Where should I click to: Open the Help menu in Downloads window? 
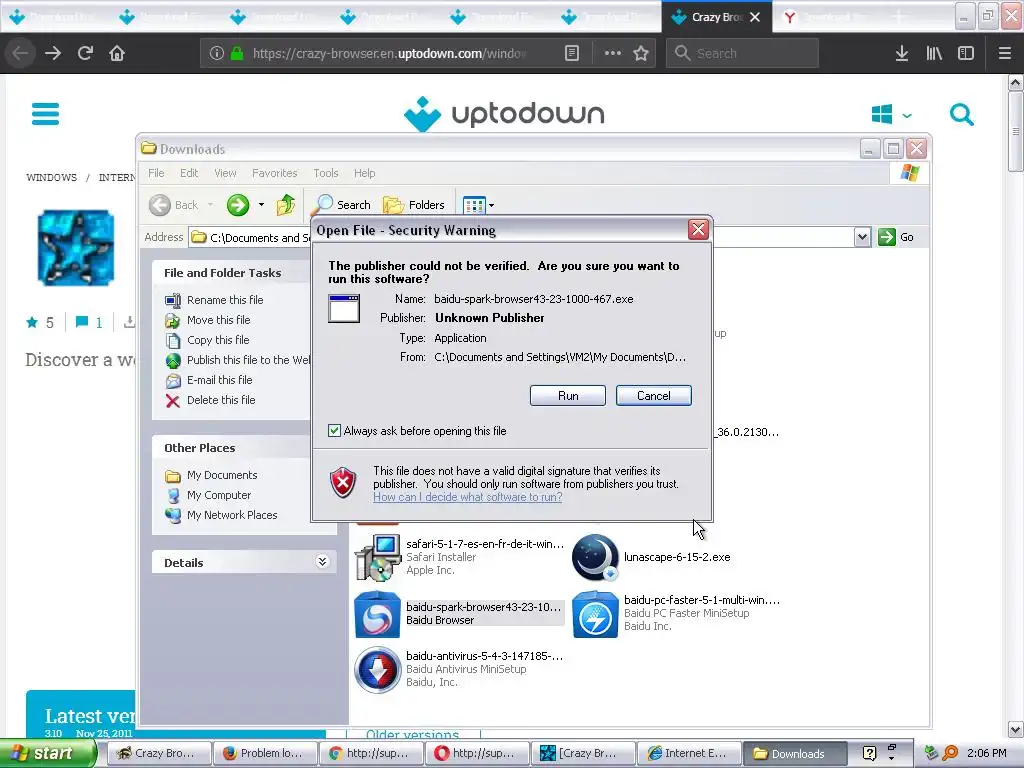tap(364, 173)
